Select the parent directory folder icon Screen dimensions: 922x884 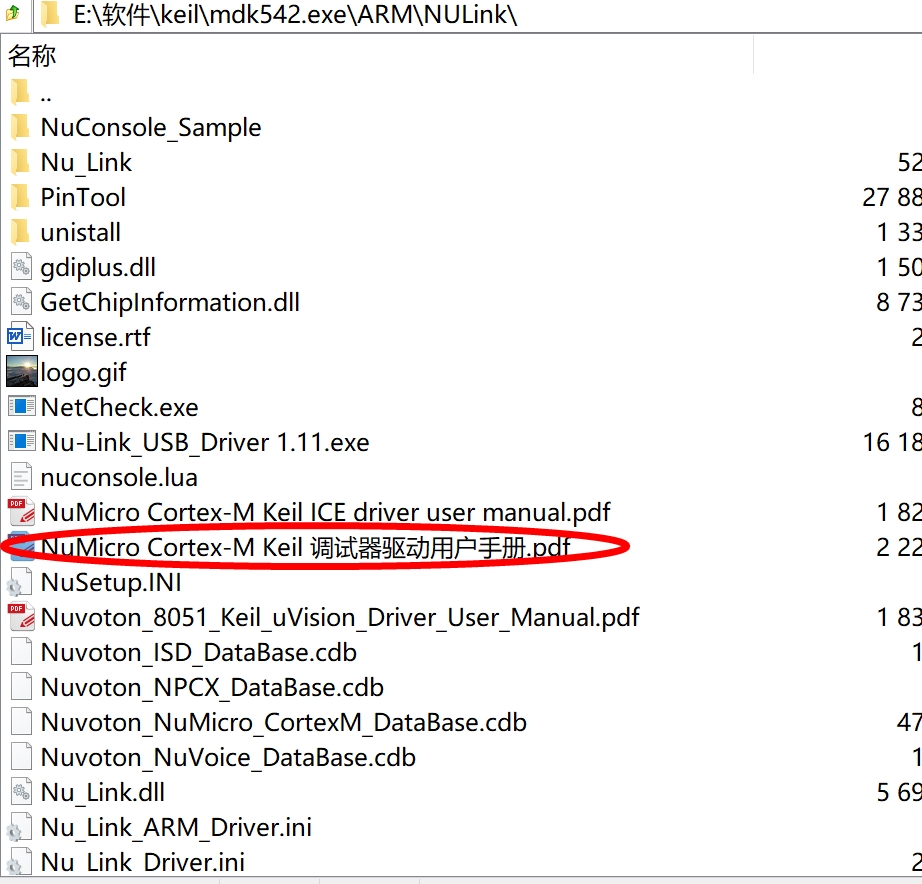[21, 92]
